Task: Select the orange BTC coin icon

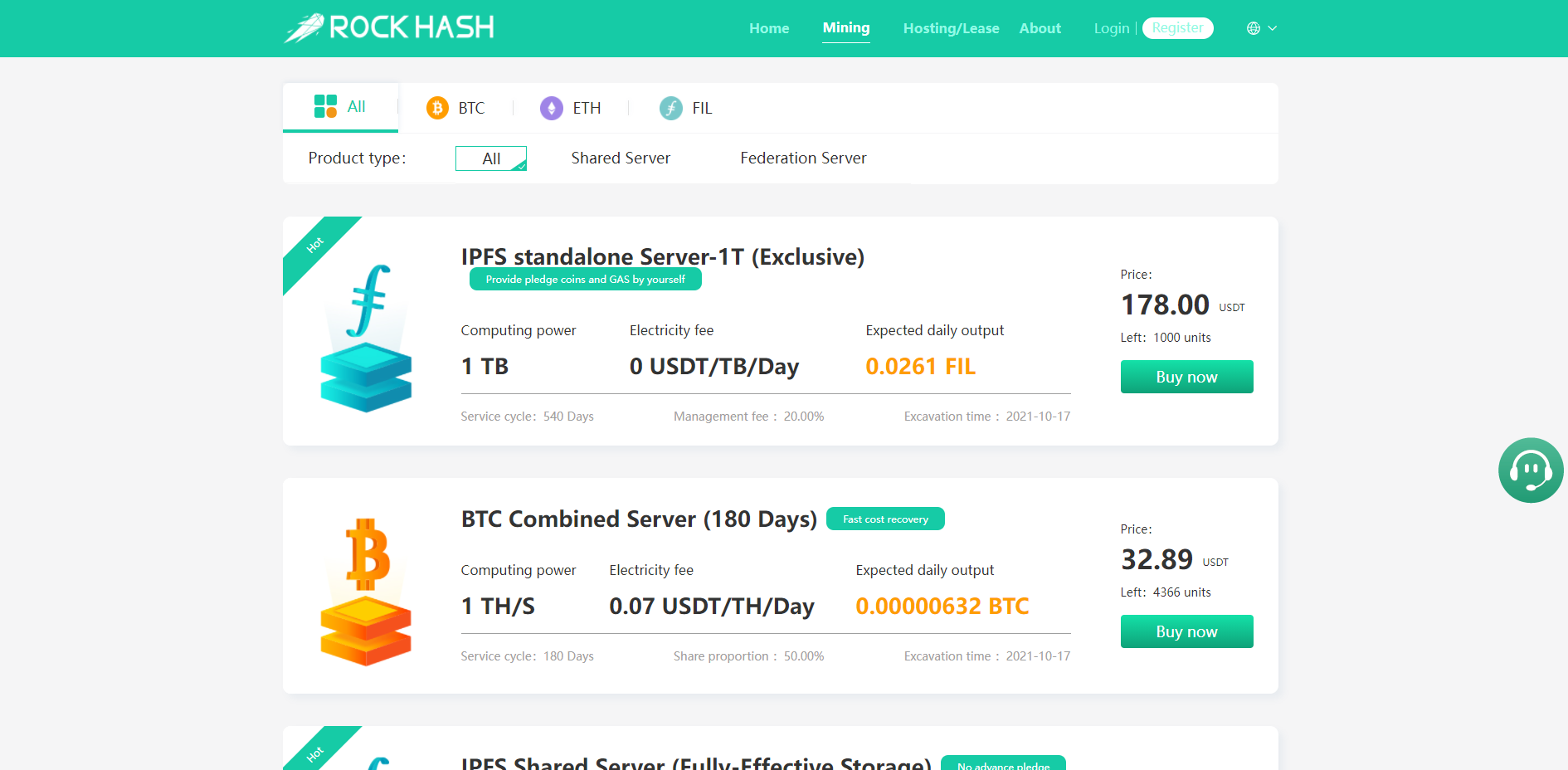Action: tap(437, 108)
